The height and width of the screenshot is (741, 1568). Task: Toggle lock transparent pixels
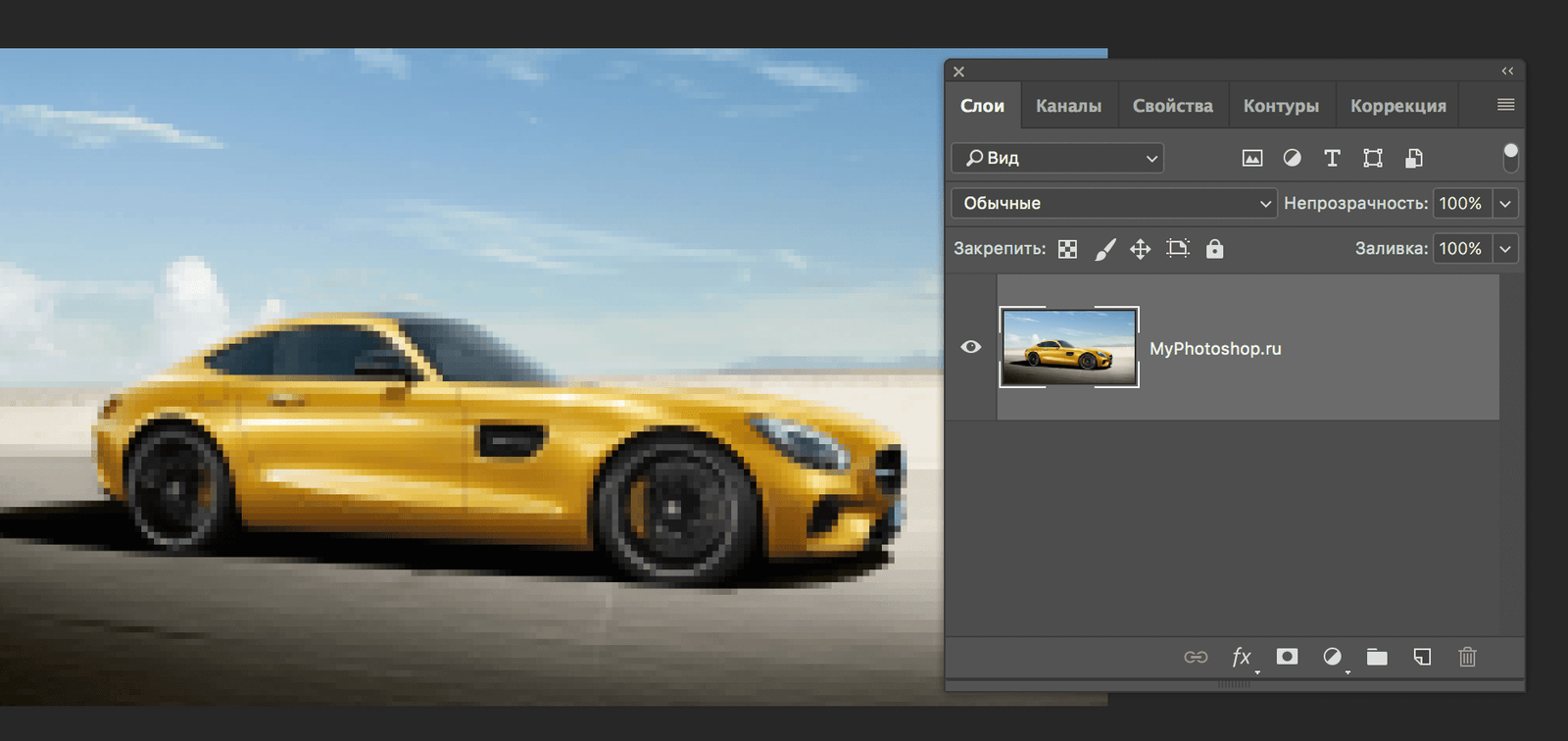1067,249
